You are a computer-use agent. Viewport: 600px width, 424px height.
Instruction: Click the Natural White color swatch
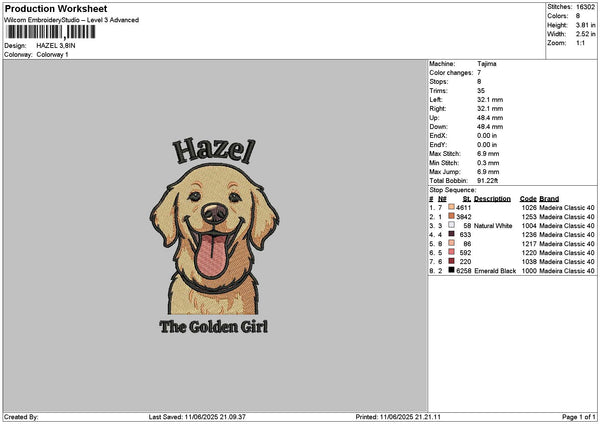click(x=452, y=225)
